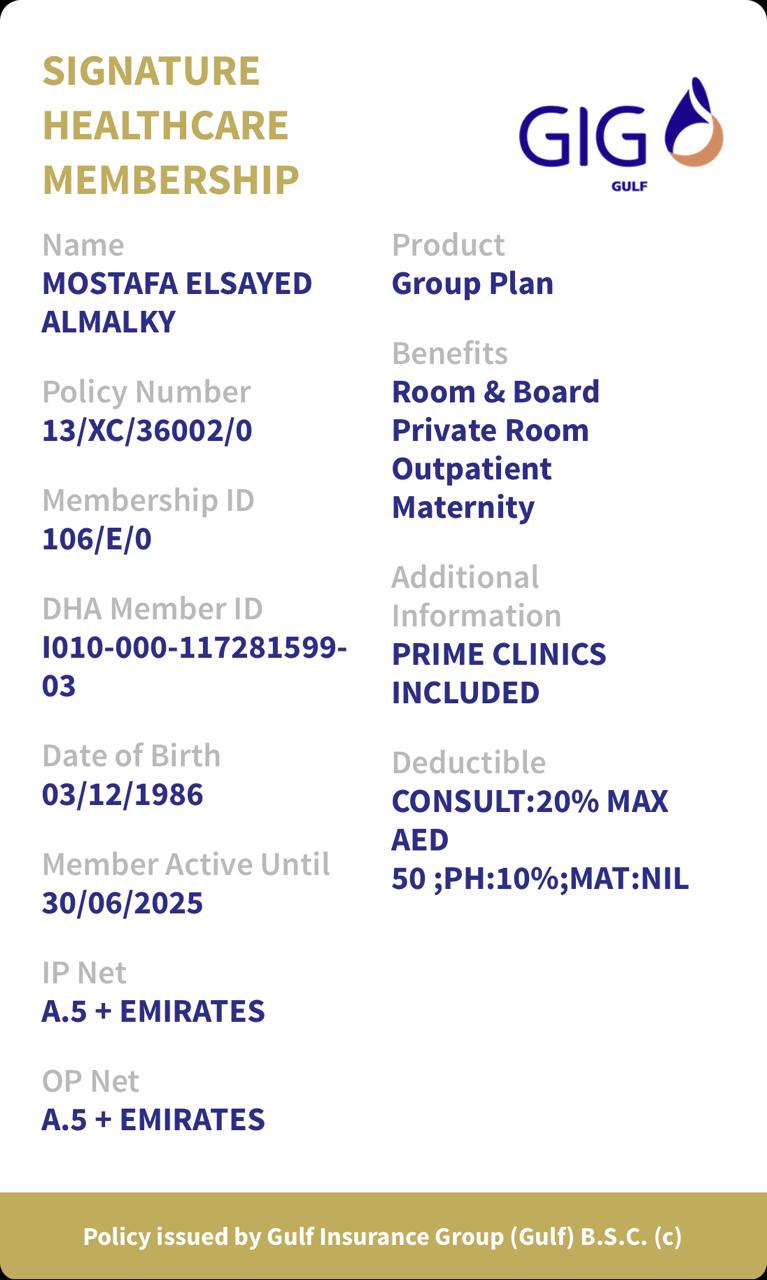
Task: Tap the Member Active Until date 30/06/2025
Action: [x=122, y=904]
